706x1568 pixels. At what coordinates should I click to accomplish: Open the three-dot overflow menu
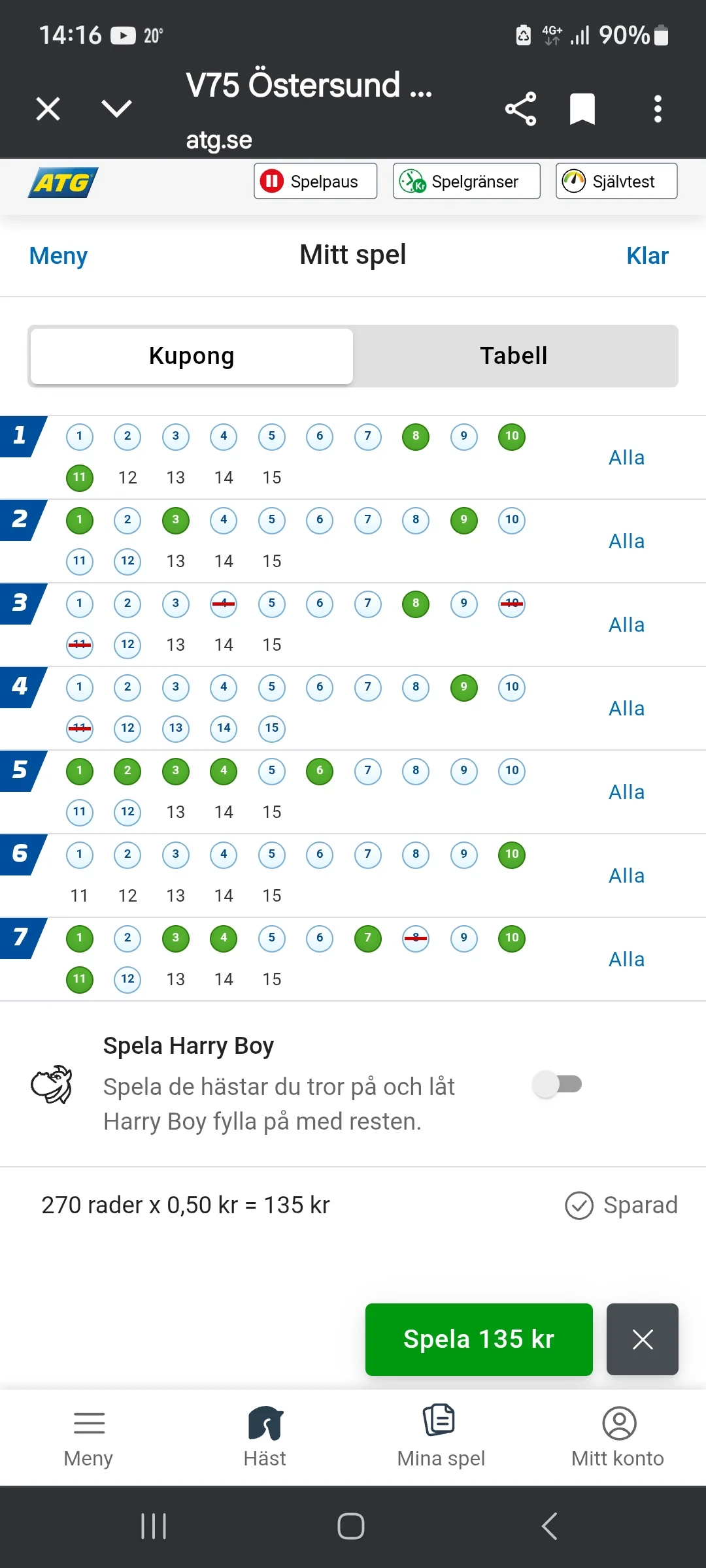tap(658, 108)
